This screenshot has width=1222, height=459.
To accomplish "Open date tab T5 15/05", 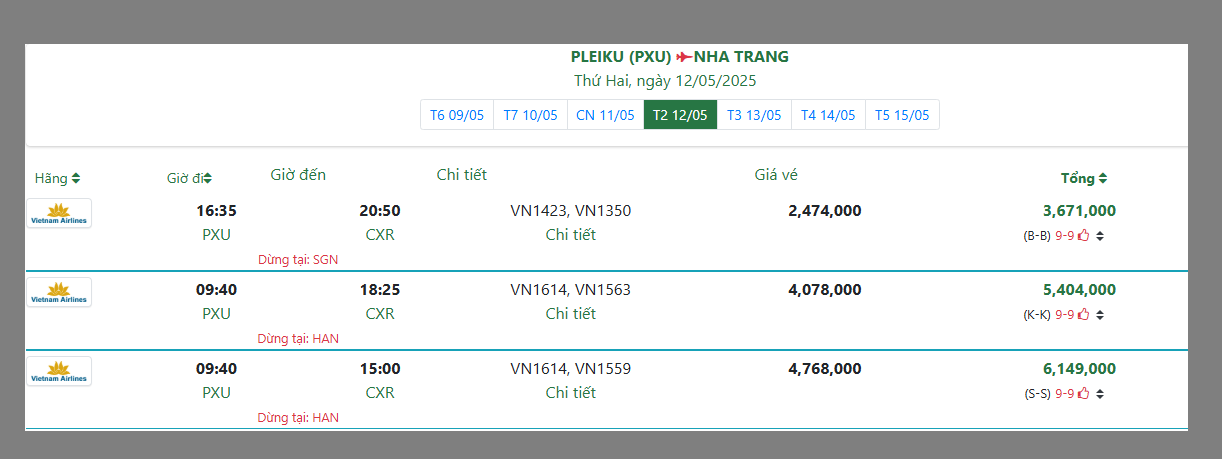I will click(902, 115).
